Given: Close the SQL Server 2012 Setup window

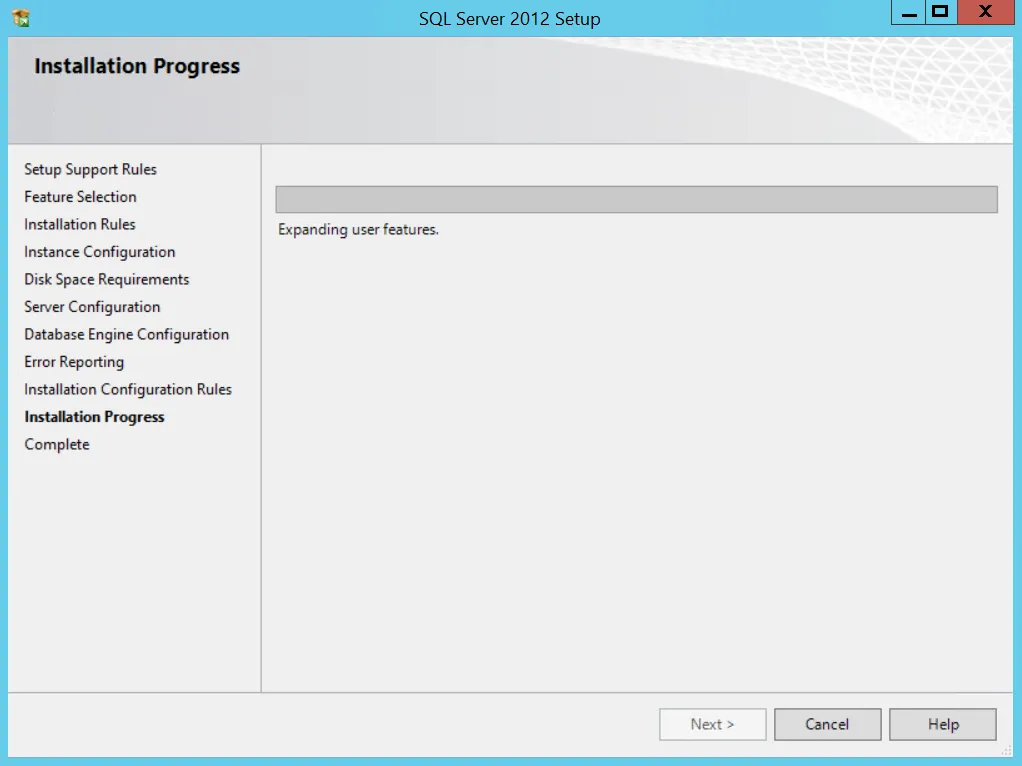Looking at the screenshot, I should [x=986, y=12].
